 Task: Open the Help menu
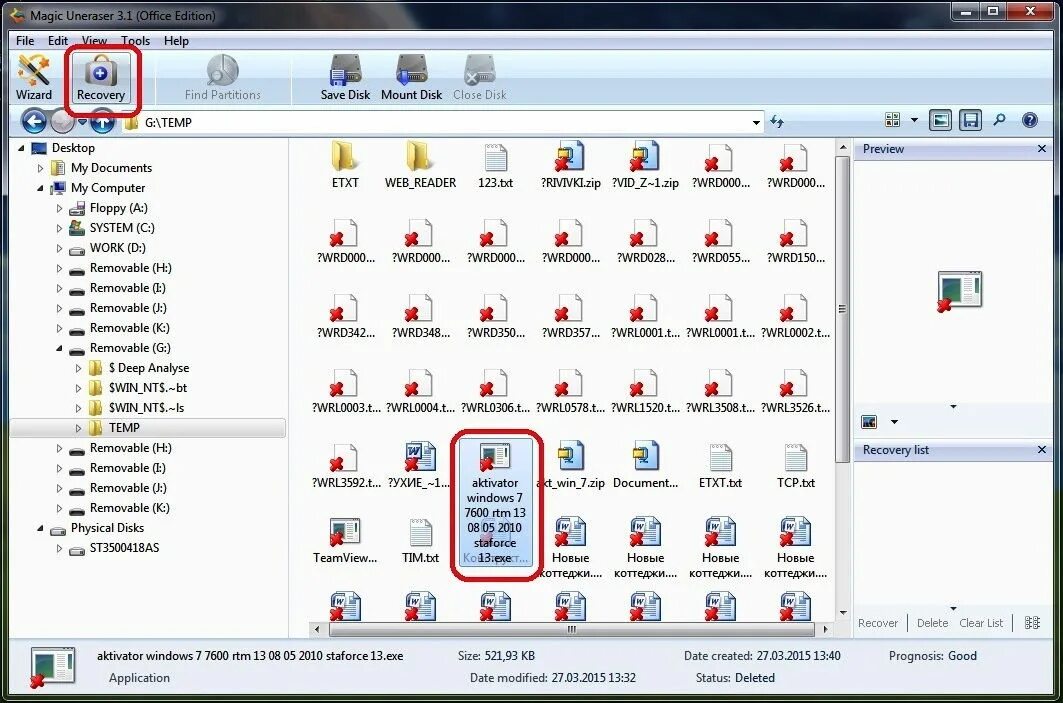(176, 41)
